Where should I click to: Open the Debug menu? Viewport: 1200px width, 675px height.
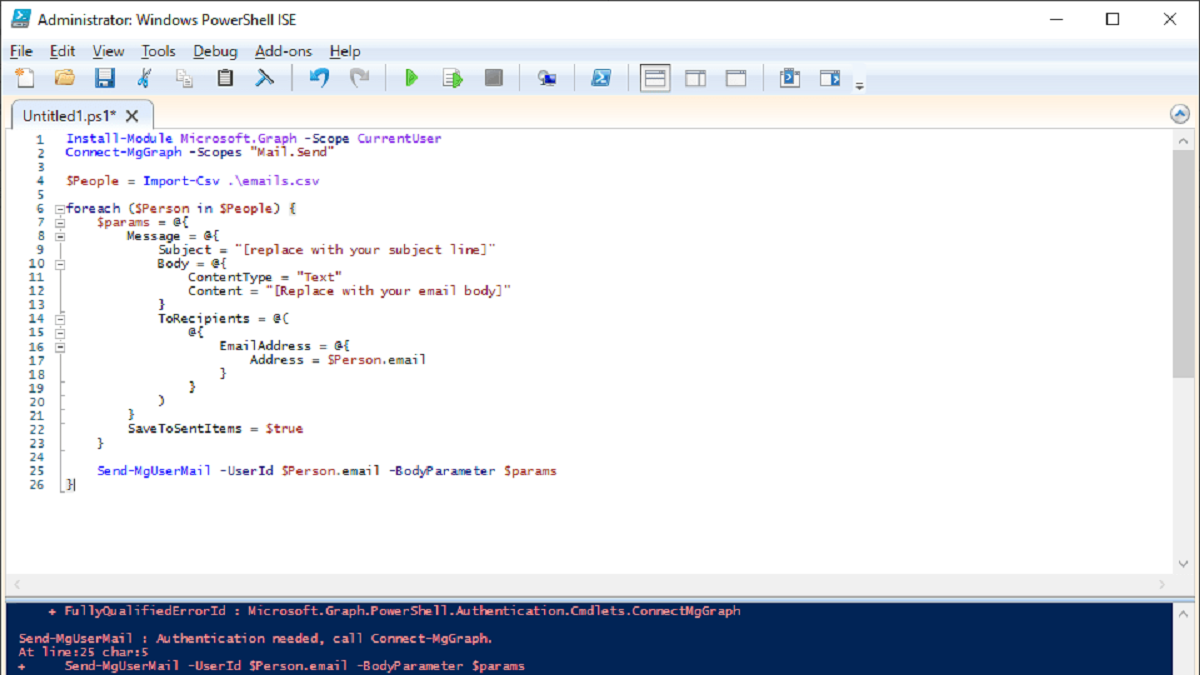click(215, 51)
